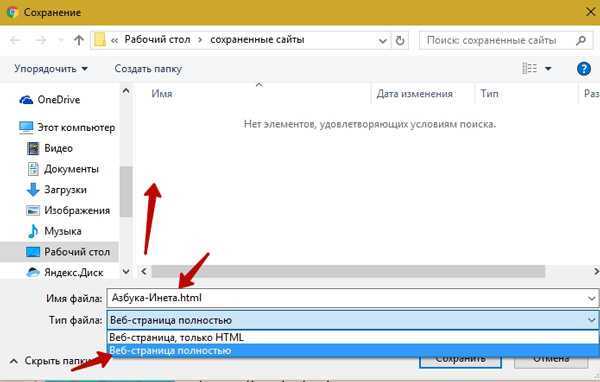Open view options dropdown arrow

click(x=548, y=69)
